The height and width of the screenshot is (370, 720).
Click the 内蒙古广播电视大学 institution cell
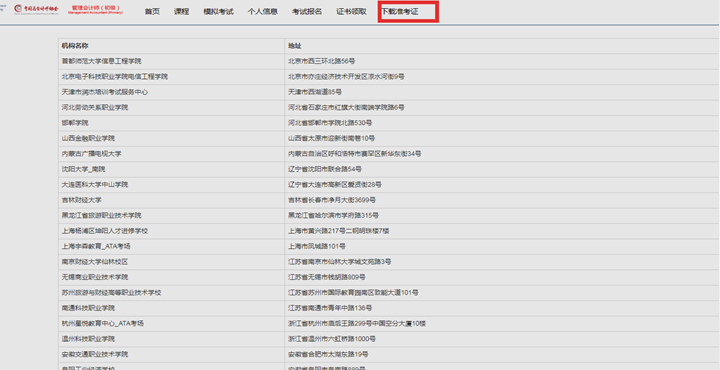(171, 154)
